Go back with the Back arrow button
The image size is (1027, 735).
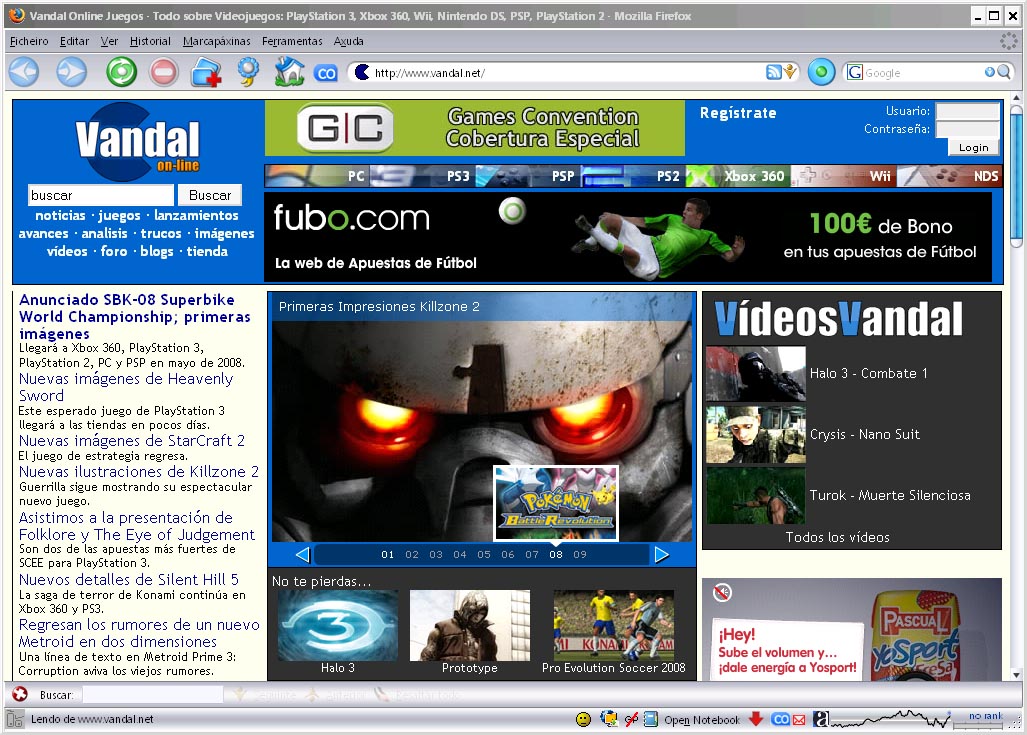pyautogui.click(x=24, y=72)
